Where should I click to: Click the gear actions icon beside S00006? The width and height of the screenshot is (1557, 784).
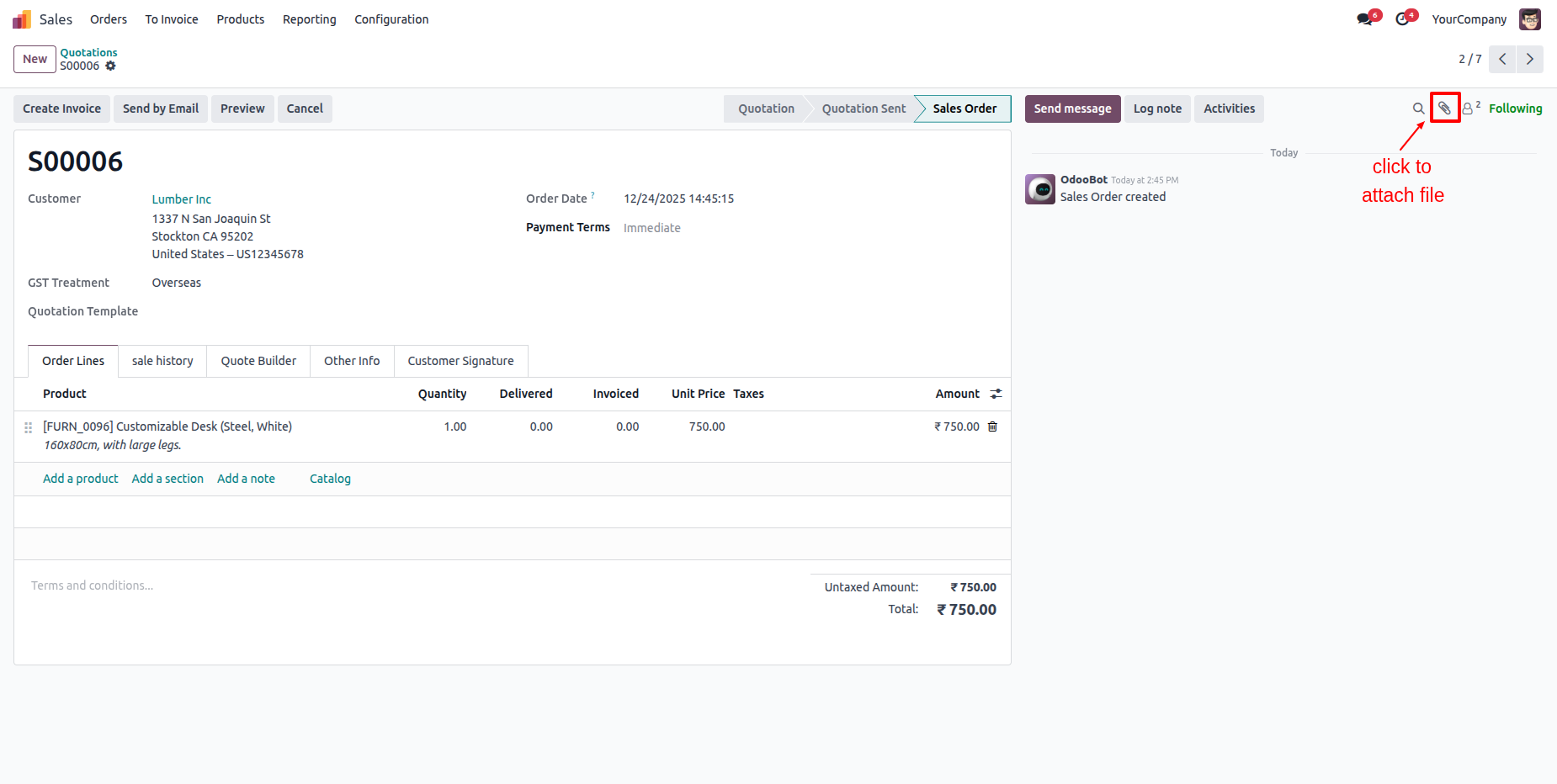click(x=110, y=66)
